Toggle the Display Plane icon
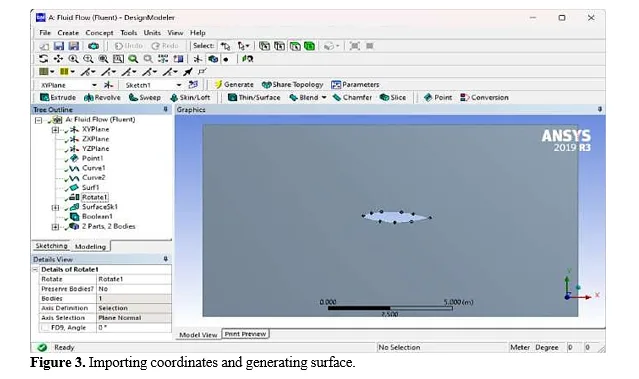Image resolution: width=639 pixels, height=379 pixels. coord(198,59)
